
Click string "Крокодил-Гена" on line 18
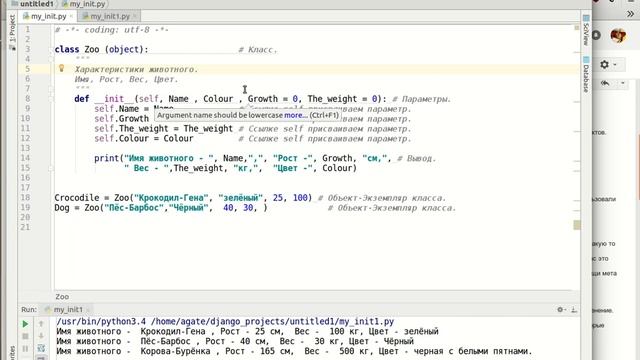tap(171, 198)
